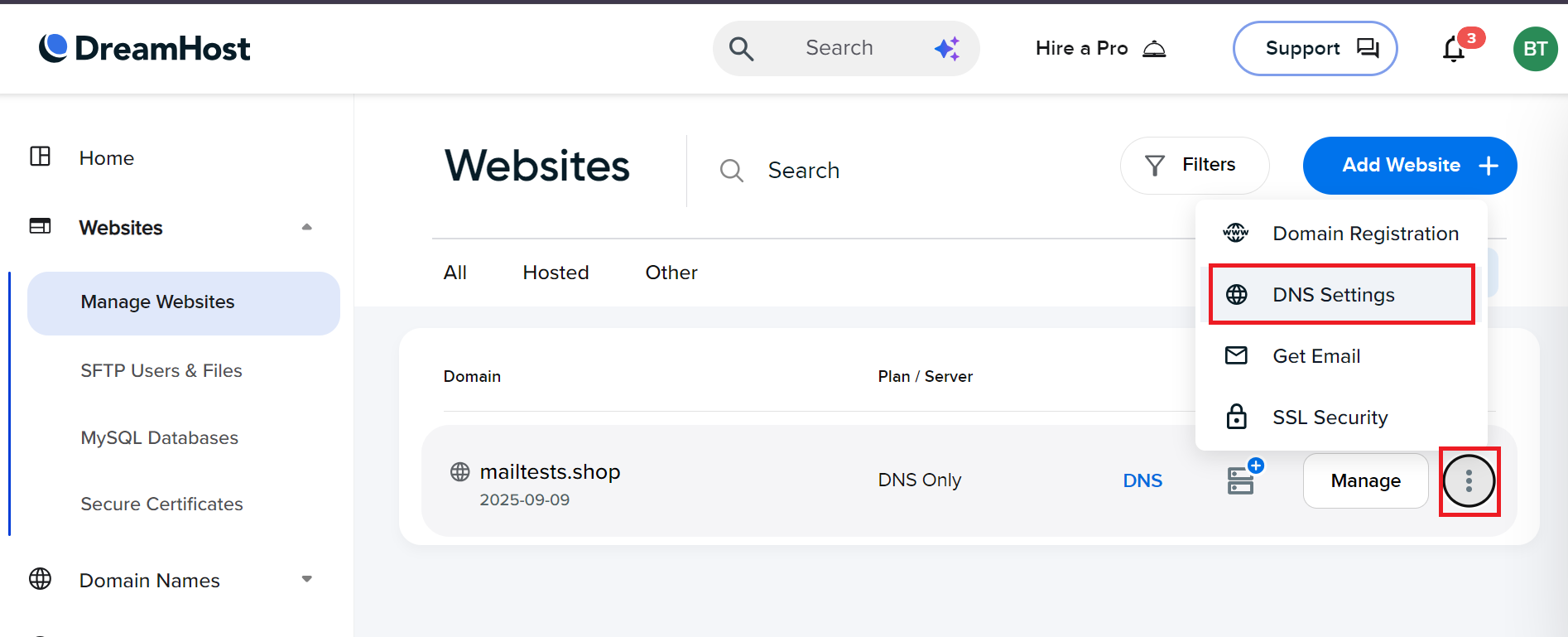Open MySQL Databases in sidebar
Image resolution: width=1568 pixels, height=637 pixels.
(159, 437)
